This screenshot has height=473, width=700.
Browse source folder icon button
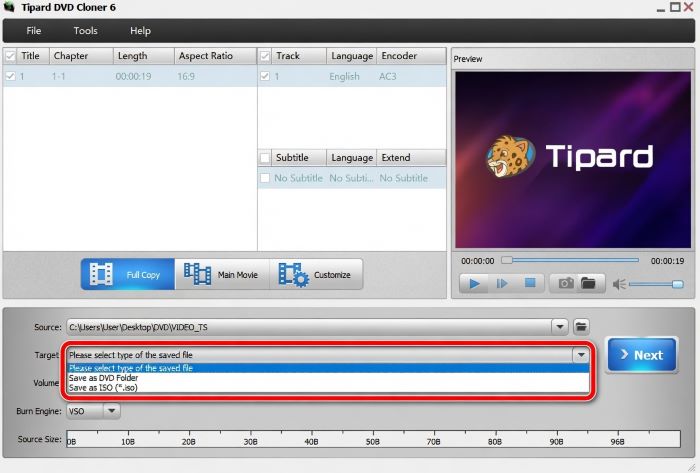click(581, 327)
